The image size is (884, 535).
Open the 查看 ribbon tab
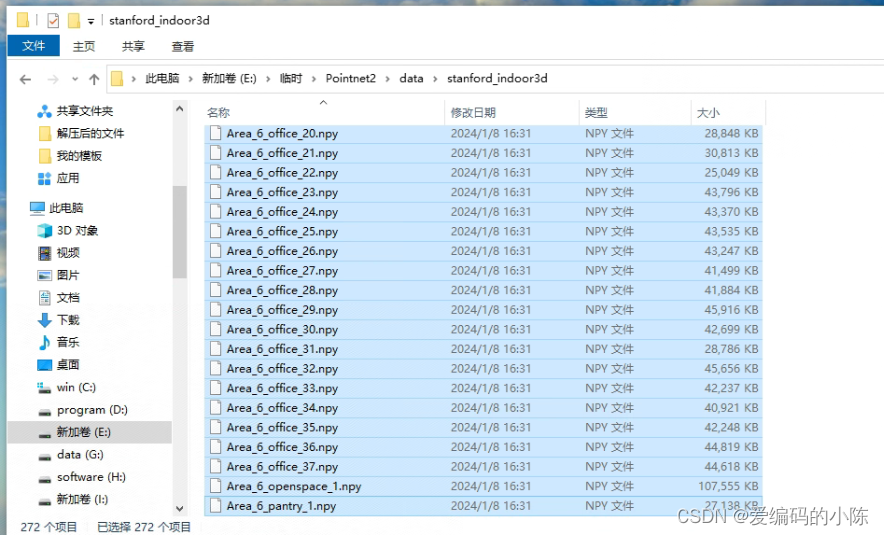point(183,46)
